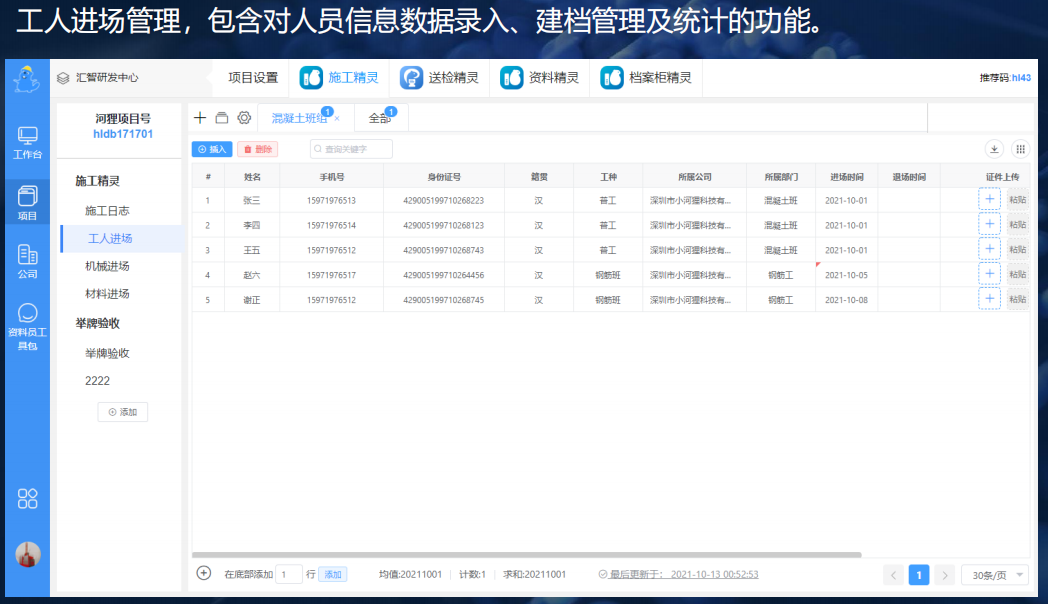Viewport: 1048px width, 604px height.
Task: Click the blue 插入 insert button
Action: coord(211,149)
